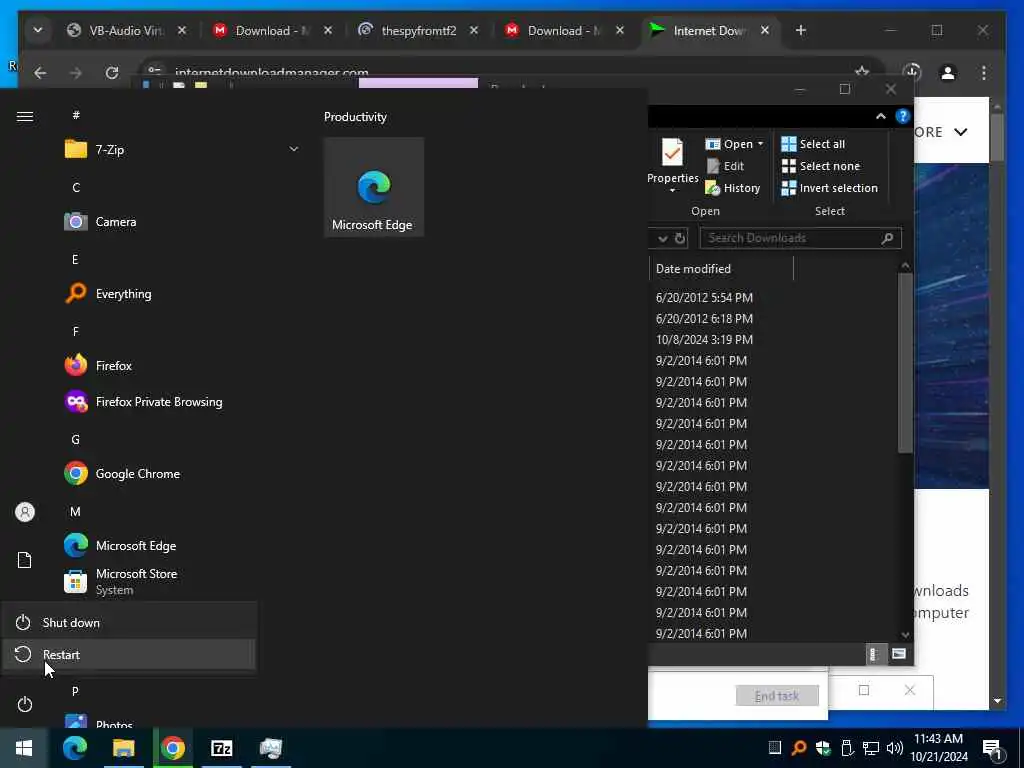Click End task in Task Manager
The image size is (1024, 768).
click(777, 696)
